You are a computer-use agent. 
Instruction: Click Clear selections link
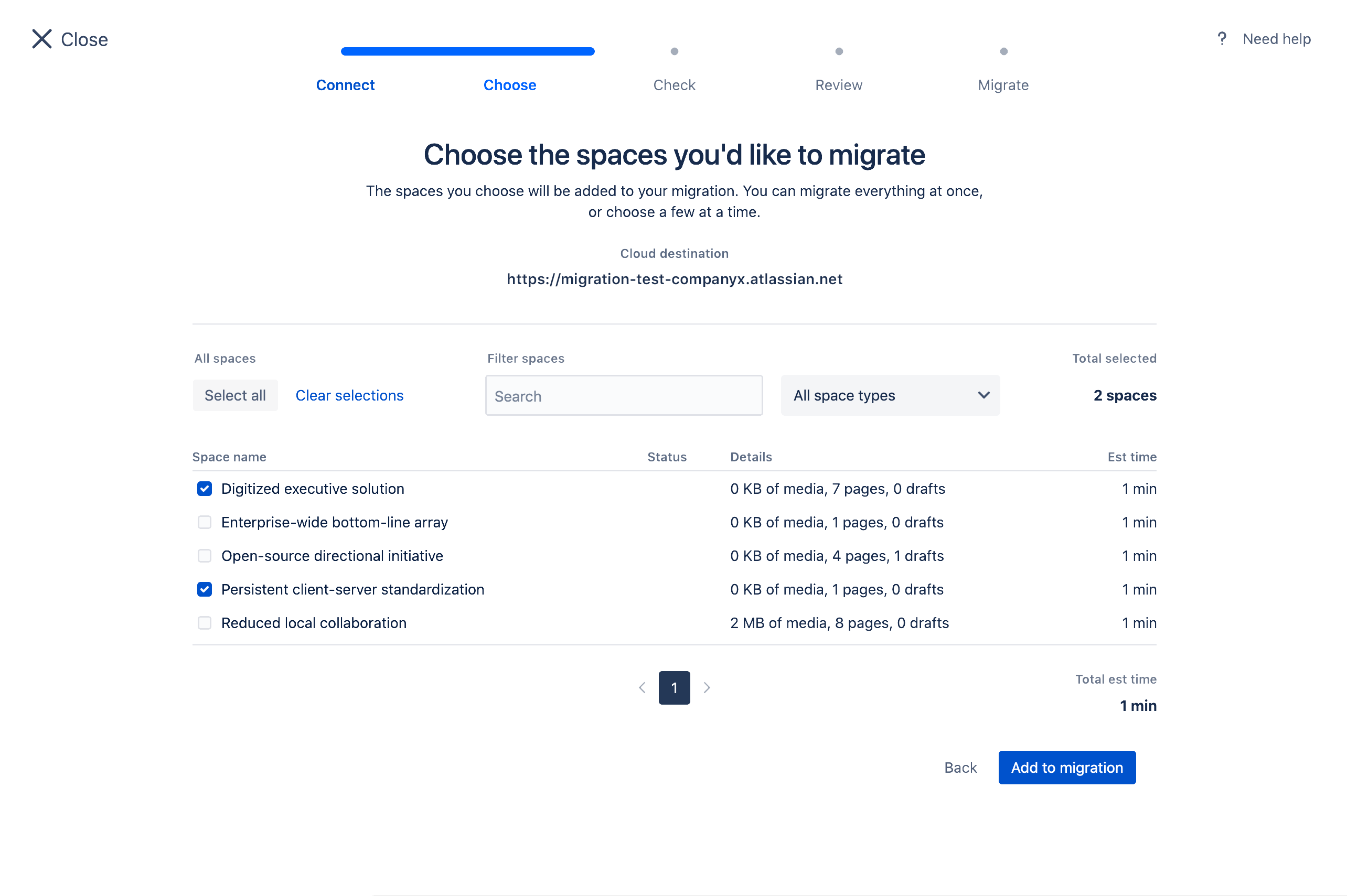click(349, 395)
